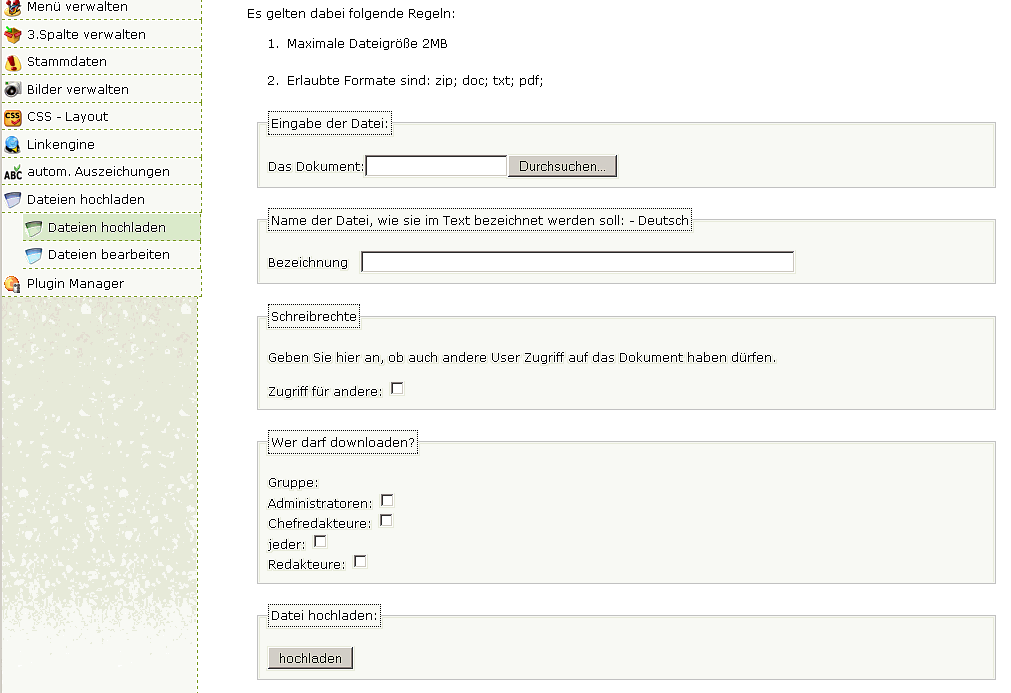Open the Dateien hochladen submenu item
Image resolution: width=1011 pixels, height=693 pixels.
(x=106, y=228)
